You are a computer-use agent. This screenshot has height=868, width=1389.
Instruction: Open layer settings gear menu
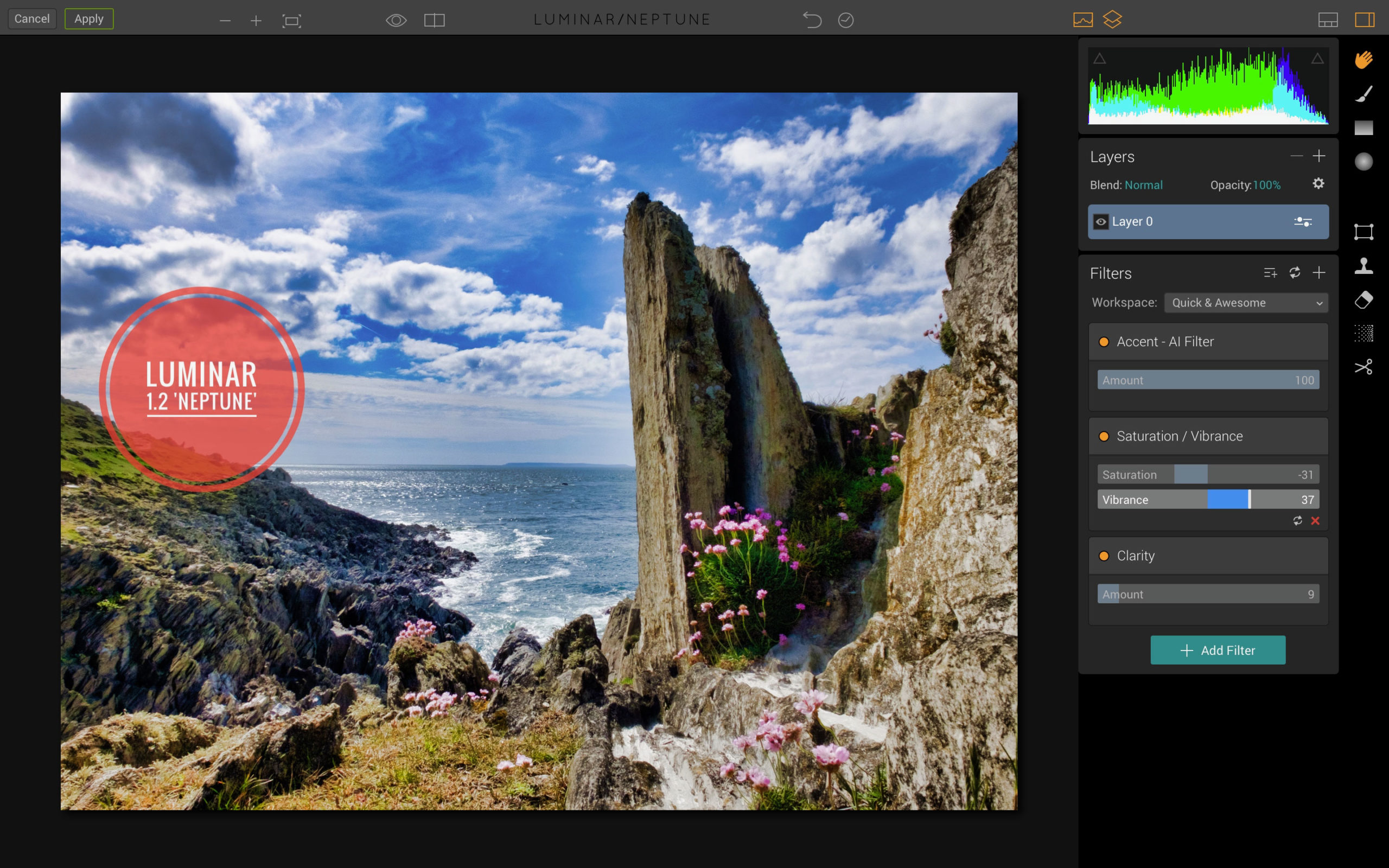tap(1318, 183)
